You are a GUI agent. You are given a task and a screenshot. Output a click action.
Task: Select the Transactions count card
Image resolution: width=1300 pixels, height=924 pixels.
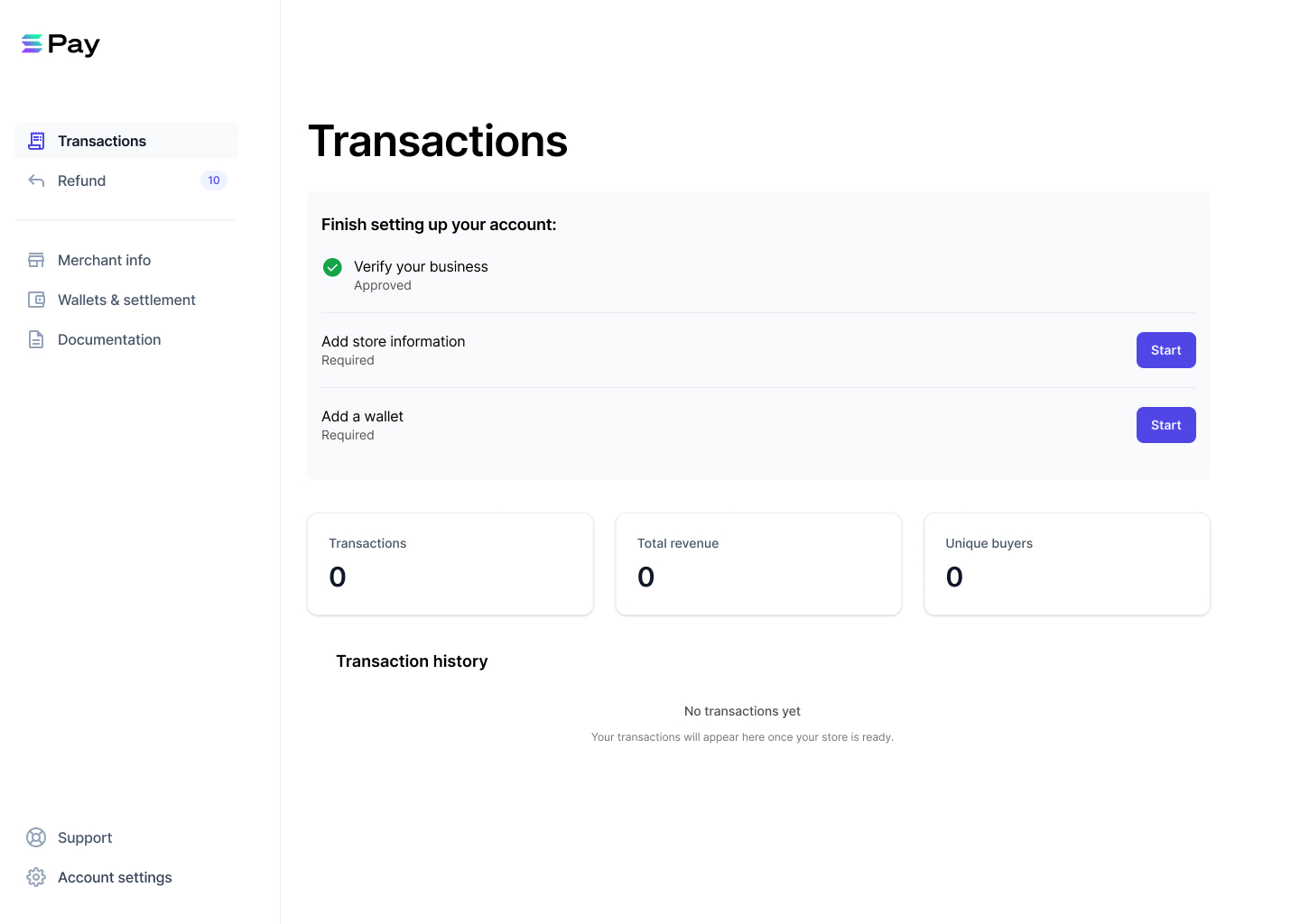[450, 564]
